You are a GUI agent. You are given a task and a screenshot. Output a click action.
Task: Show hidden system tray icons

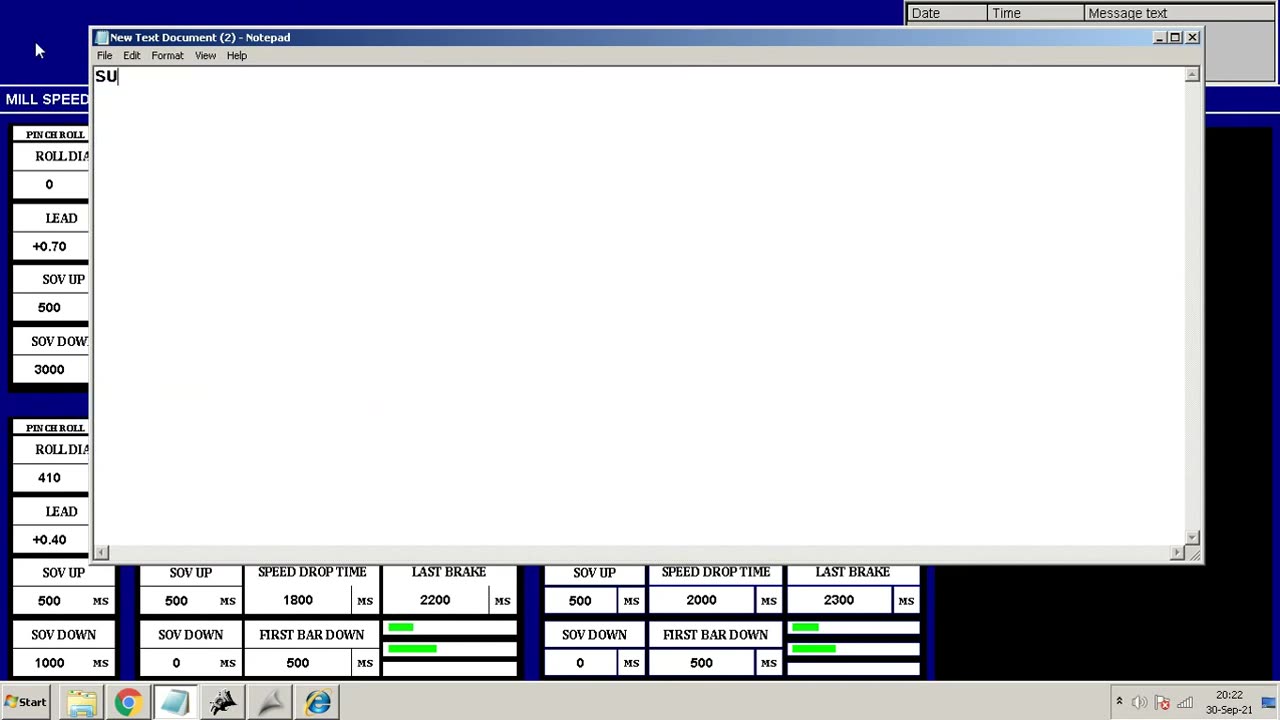1119,702
